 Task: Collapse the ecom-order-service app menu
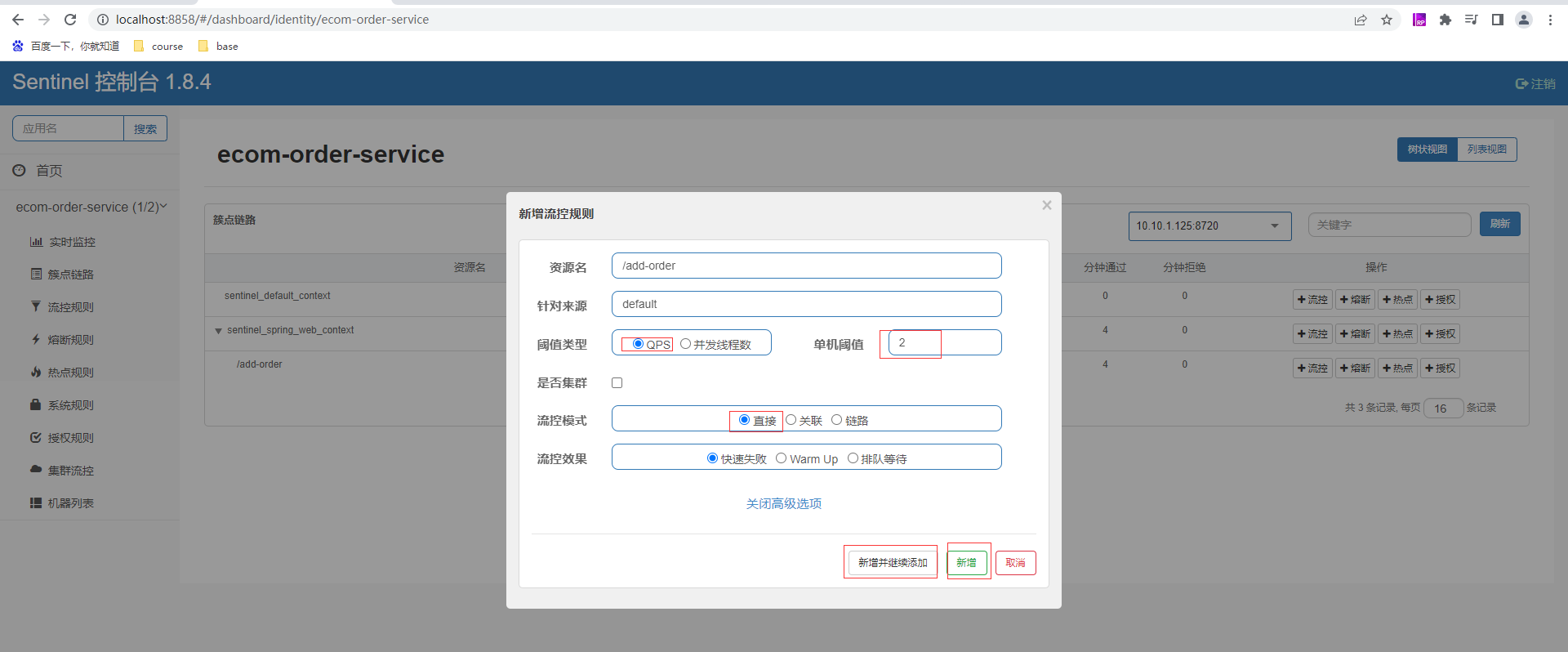click(91, 208)
